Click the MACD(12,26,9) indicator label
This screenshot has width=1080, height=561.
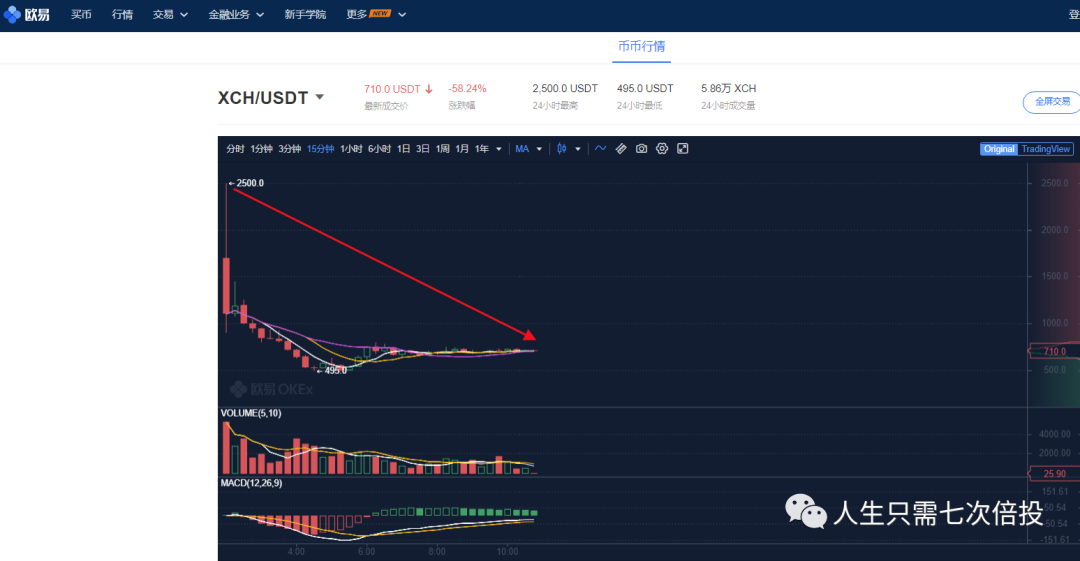click(251, 483)
